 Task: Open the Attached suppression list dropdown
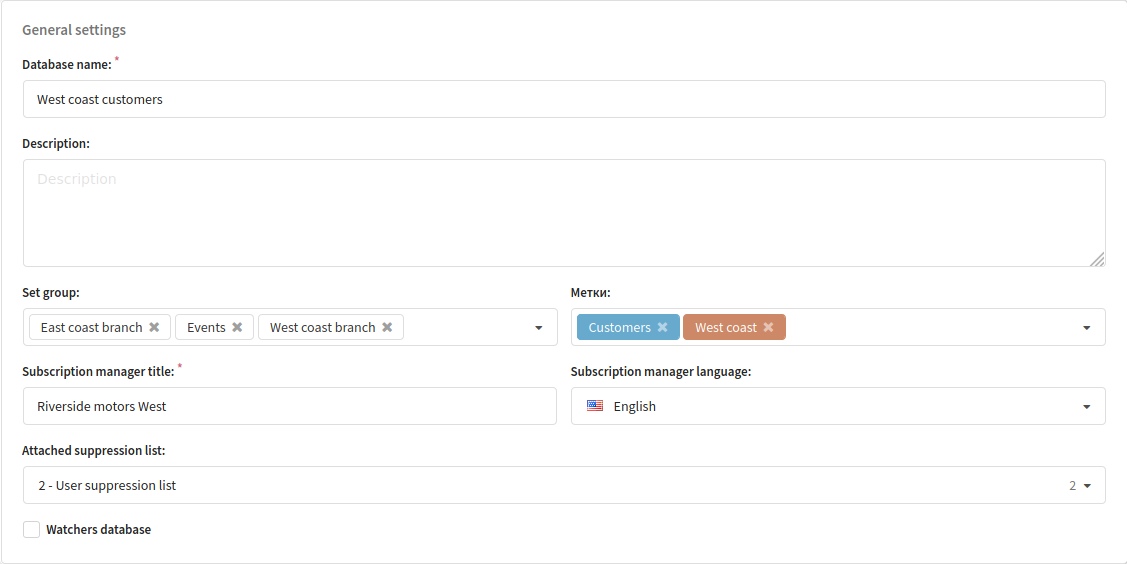point(564,485)
